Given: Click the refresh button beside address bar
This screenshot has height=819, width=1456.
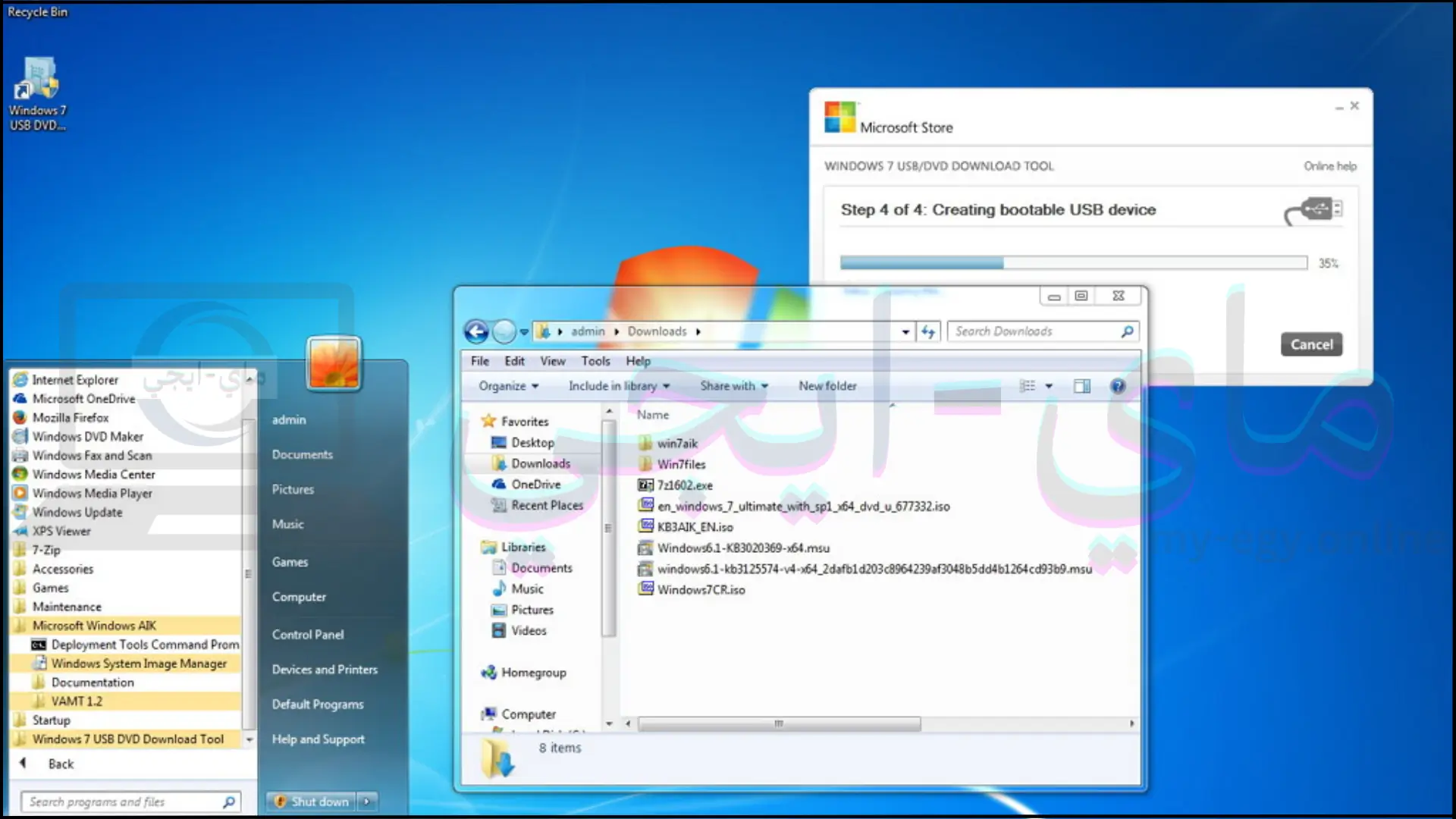Looking at the screenshot, I should 929,331.
